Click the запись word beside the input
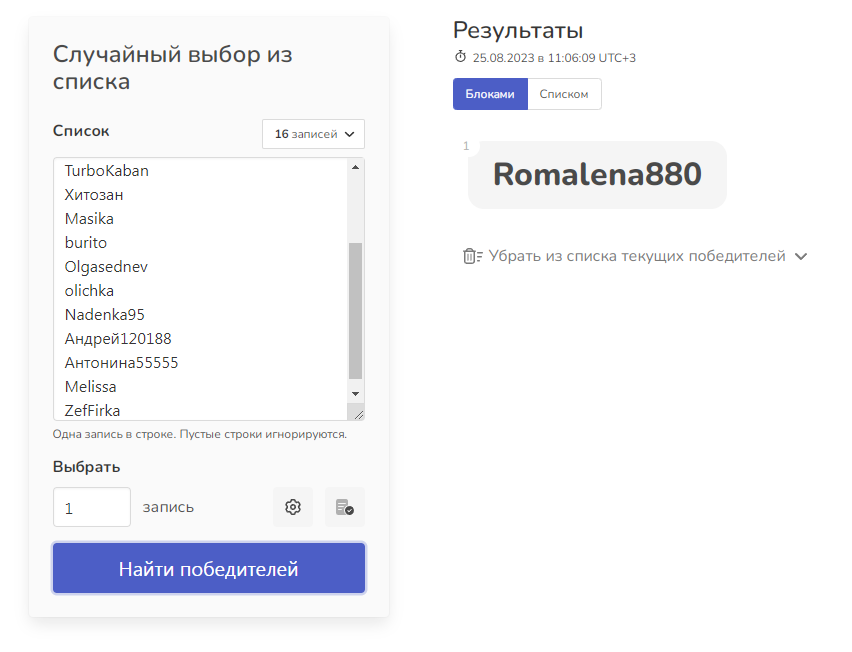This screenshot has width=852, height=652. [168, 507]
